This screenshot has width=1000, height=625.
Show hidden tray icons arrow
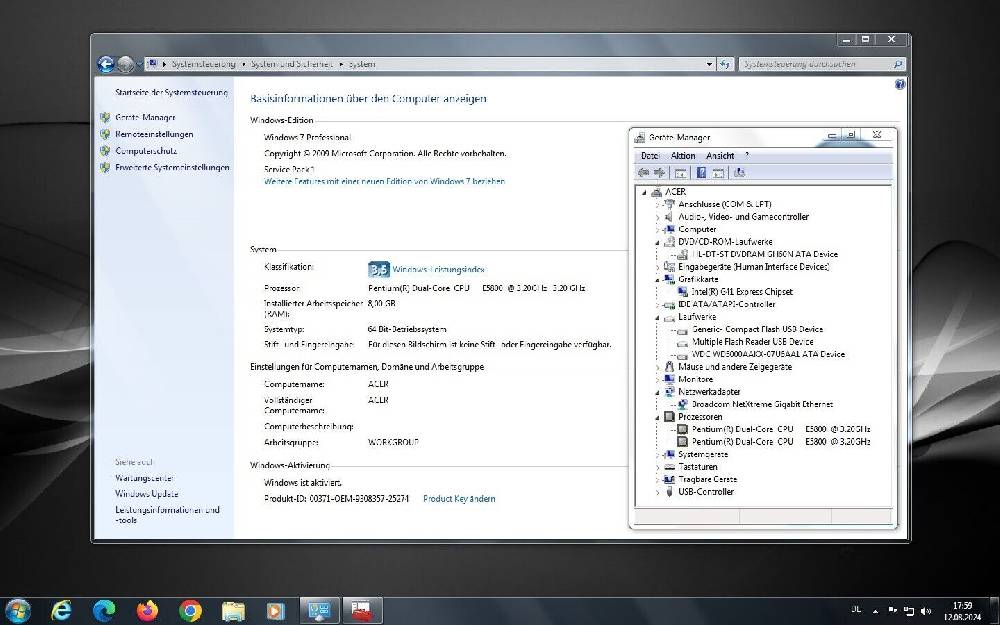tap(875, 611)
